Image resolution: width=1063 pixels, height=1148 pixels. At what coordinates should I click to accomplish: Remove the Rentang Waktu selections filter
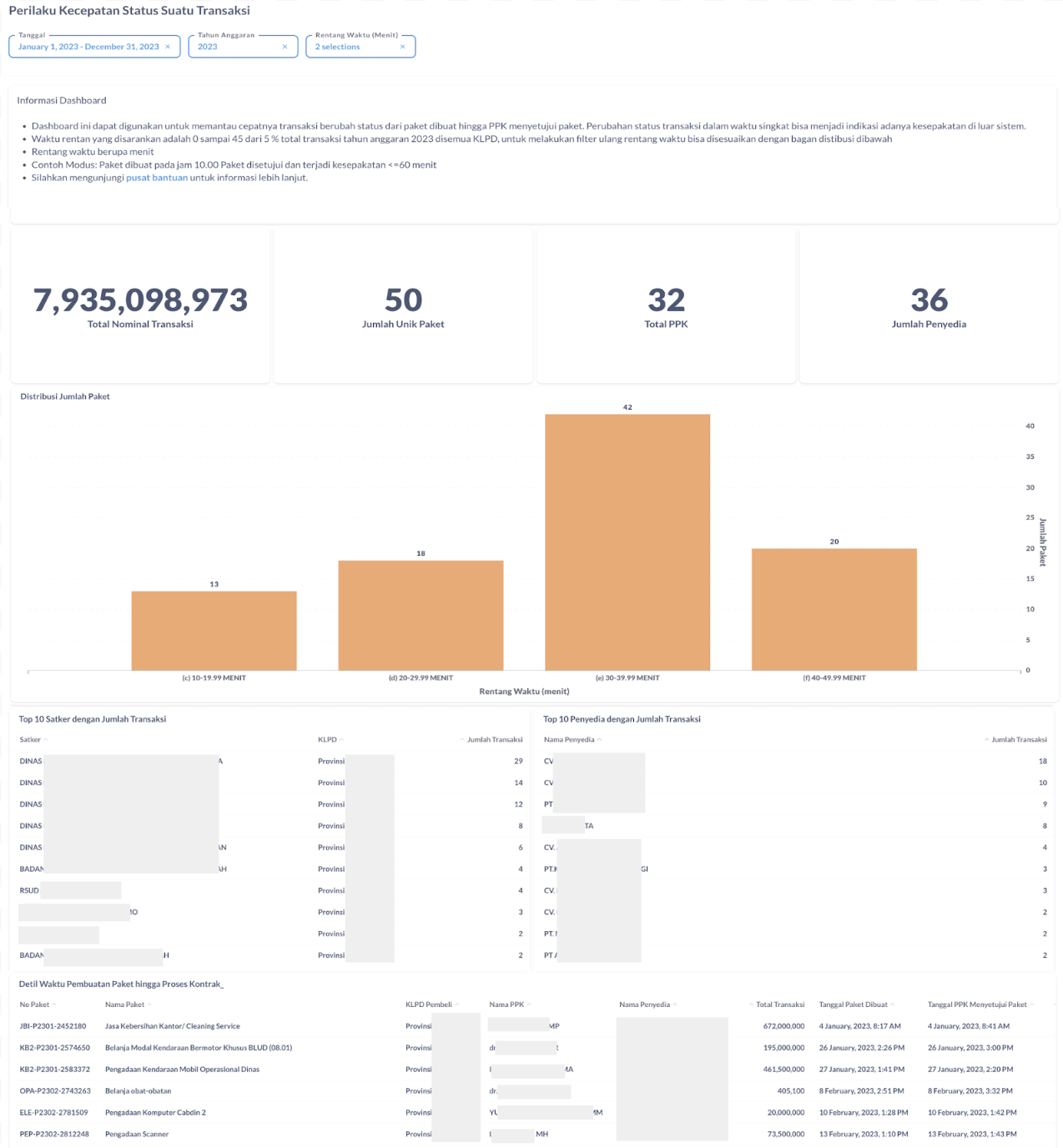[x=402, y=47]
